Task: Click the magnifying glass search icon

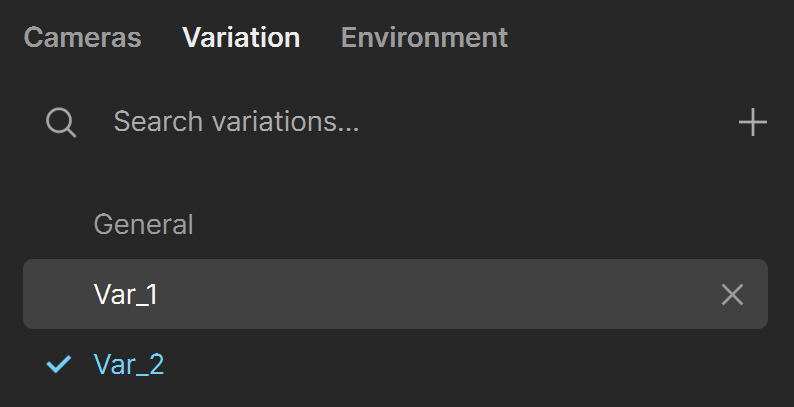Action: [61, 123]
